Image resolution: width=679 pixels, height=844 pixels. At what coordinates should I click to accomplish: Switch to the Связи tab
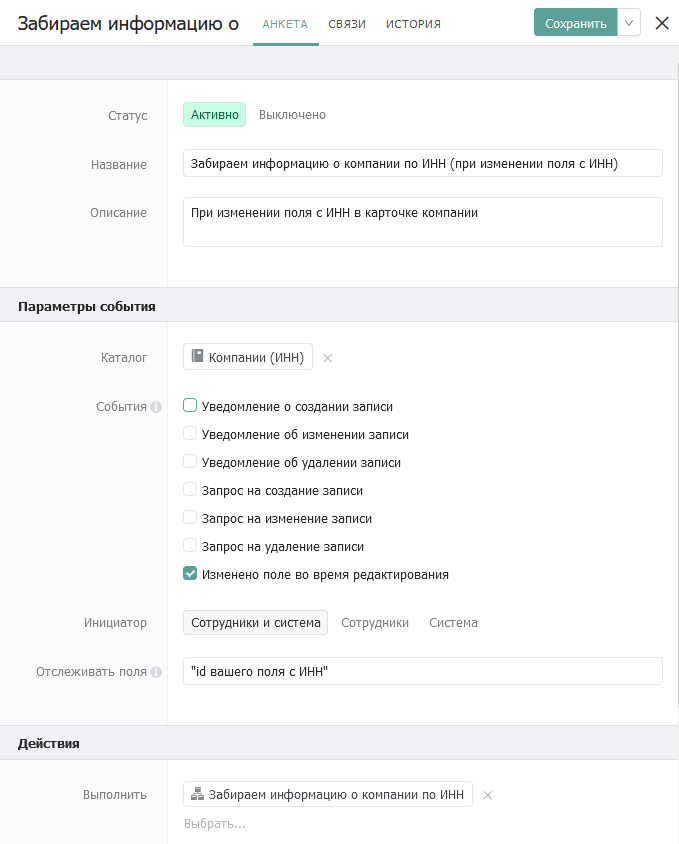click(x=347, y=24)
